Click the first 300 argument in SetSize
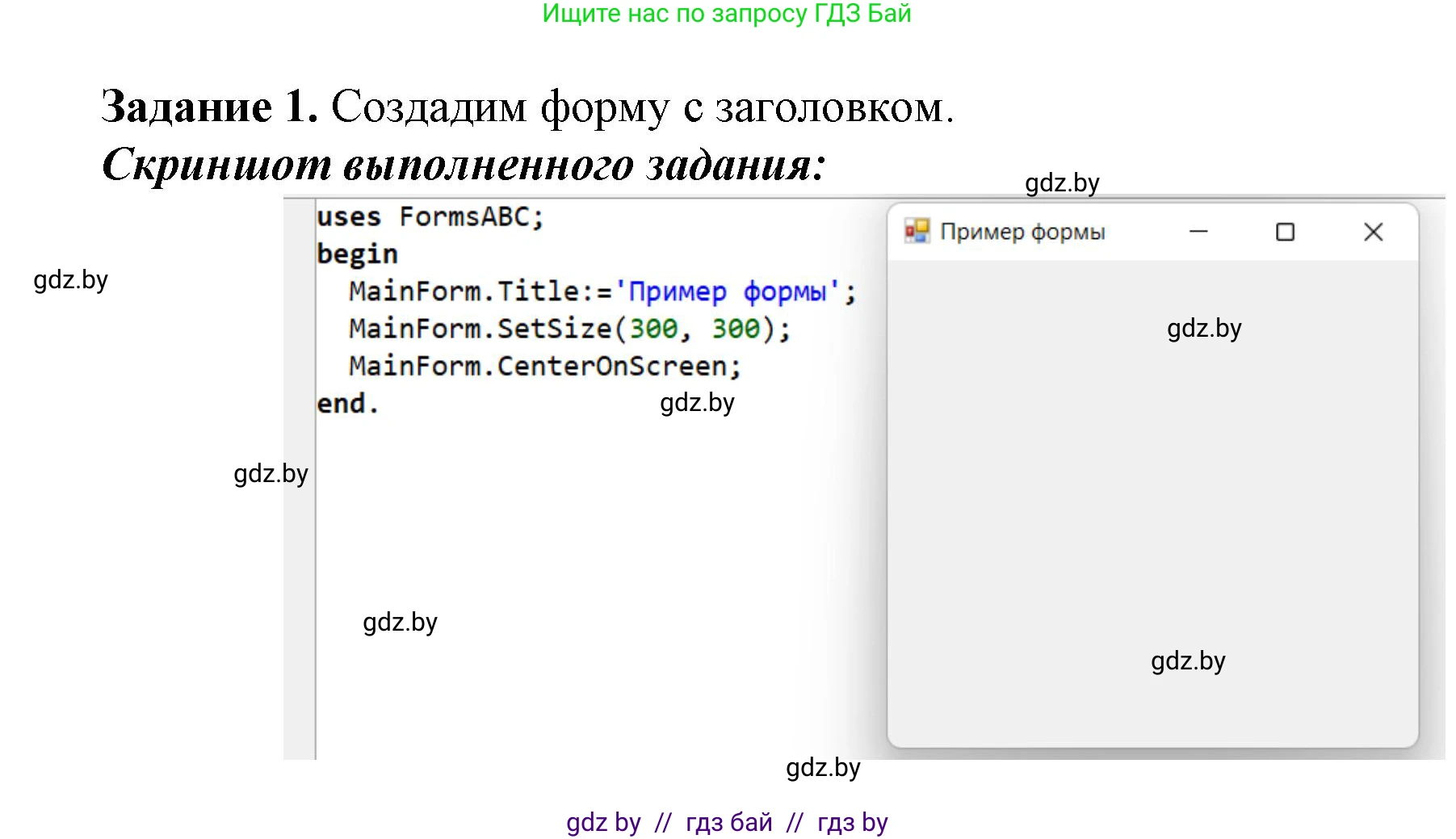This screenshot has width=1456, height=839. click(x=653, y=329)
